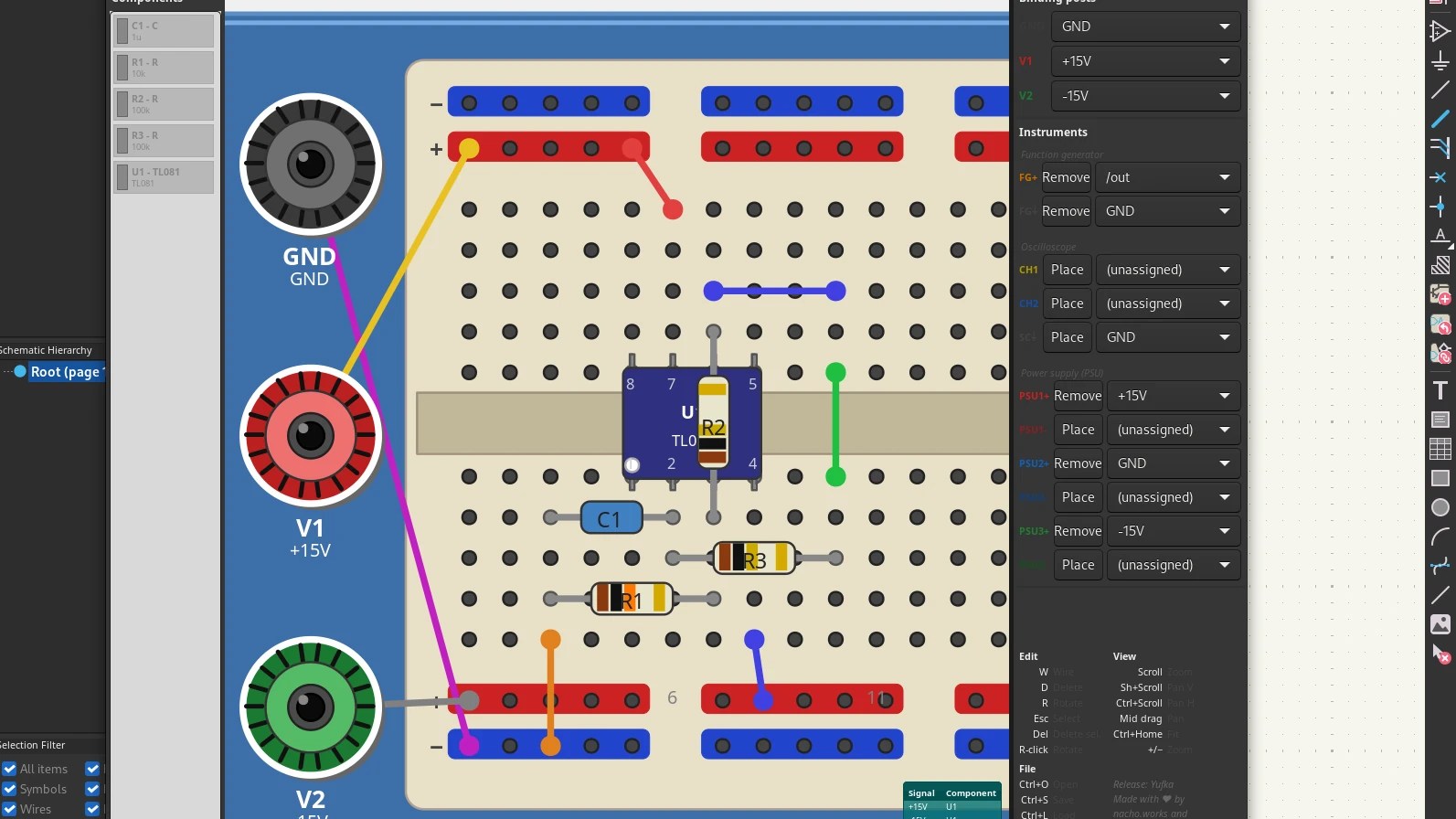Pick the No-Connect Flag tool
1456x819 pixels.
tap(1440, 177)
